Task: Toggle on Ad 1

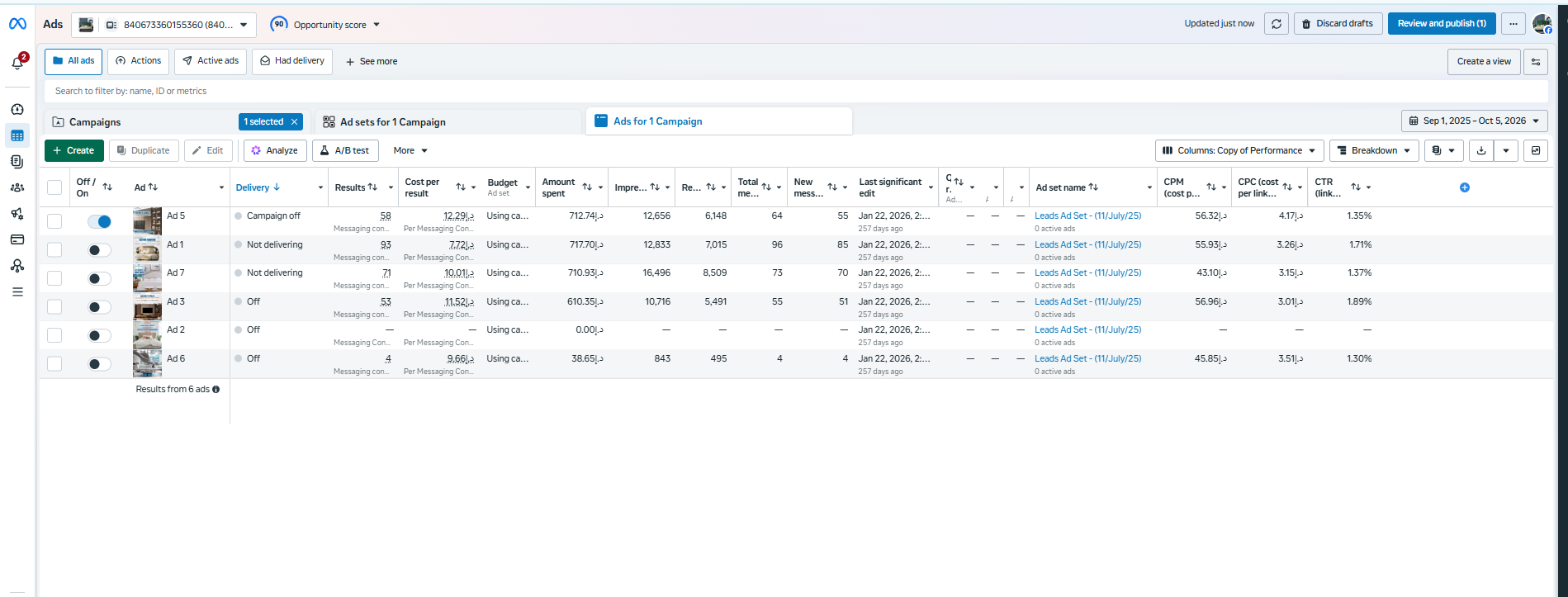Action: point(99,250)
